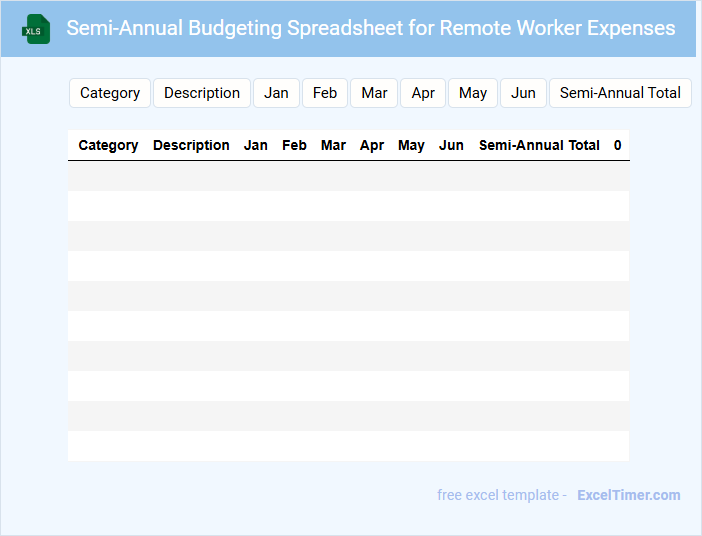Choose the Mar tag button

374,93
